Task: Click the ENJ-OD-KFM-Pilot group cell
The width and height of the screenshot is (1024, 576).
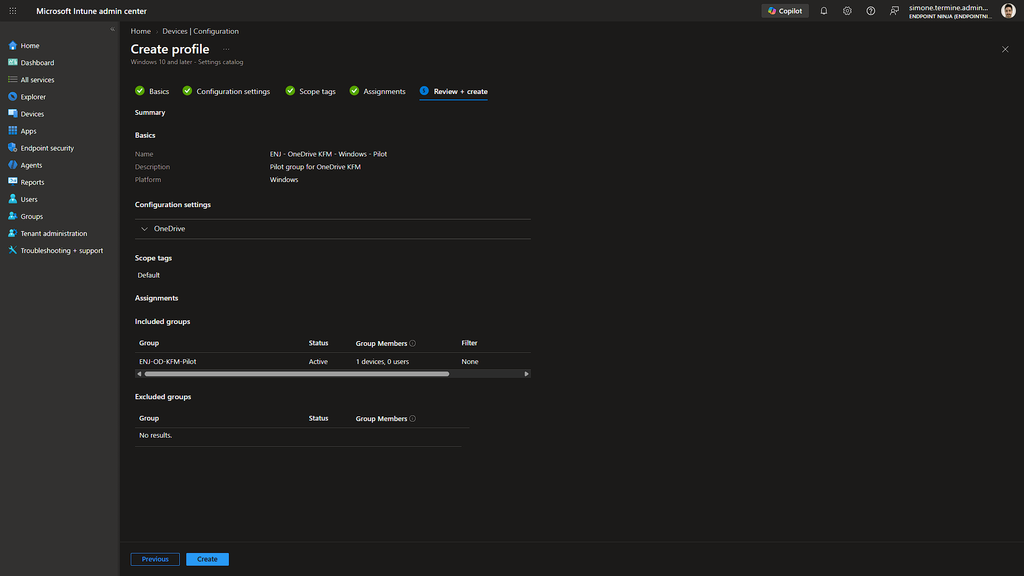Action: 168,362
